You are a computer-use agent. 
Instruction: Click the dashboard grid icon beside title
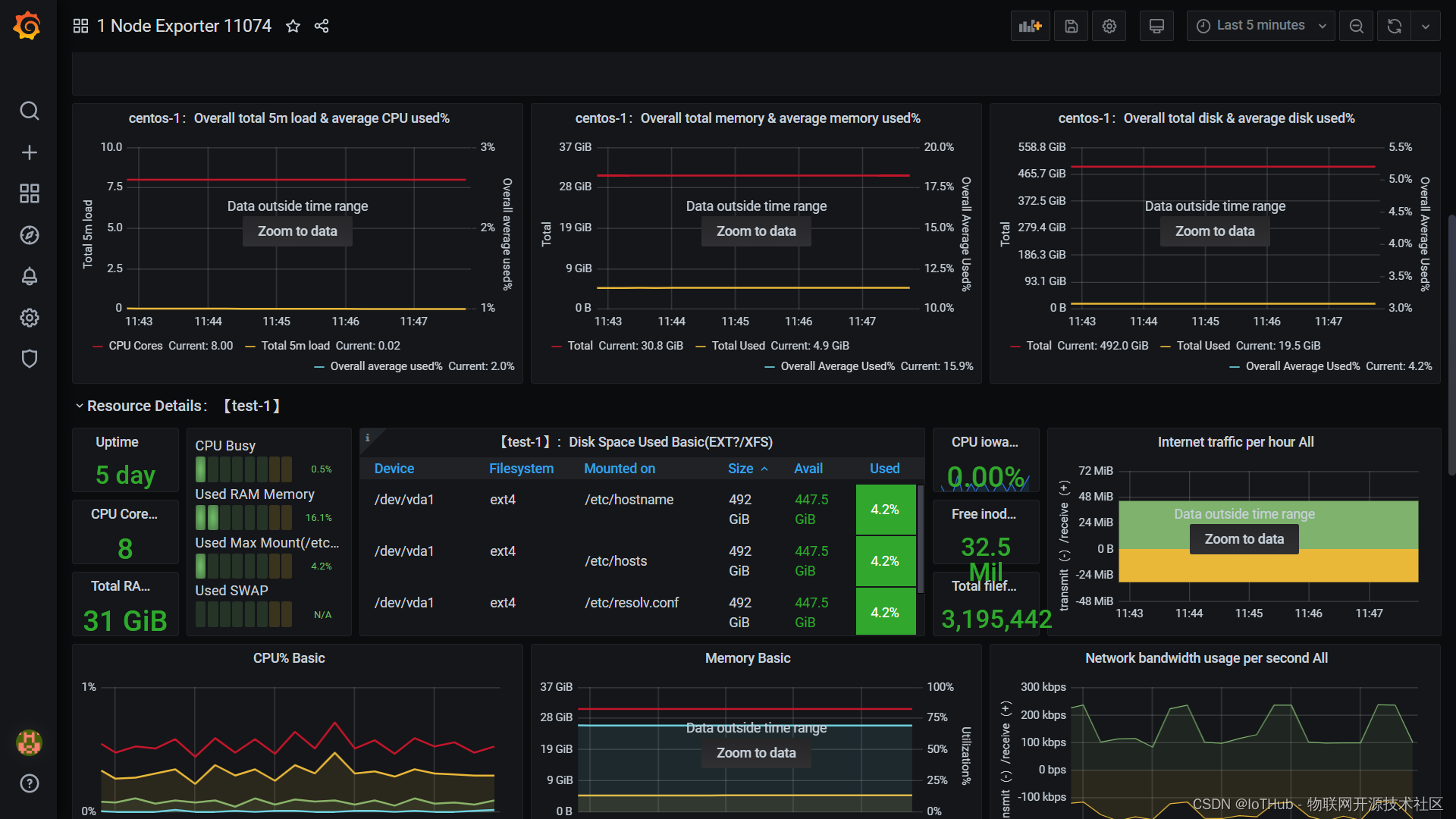coord(80,26)
